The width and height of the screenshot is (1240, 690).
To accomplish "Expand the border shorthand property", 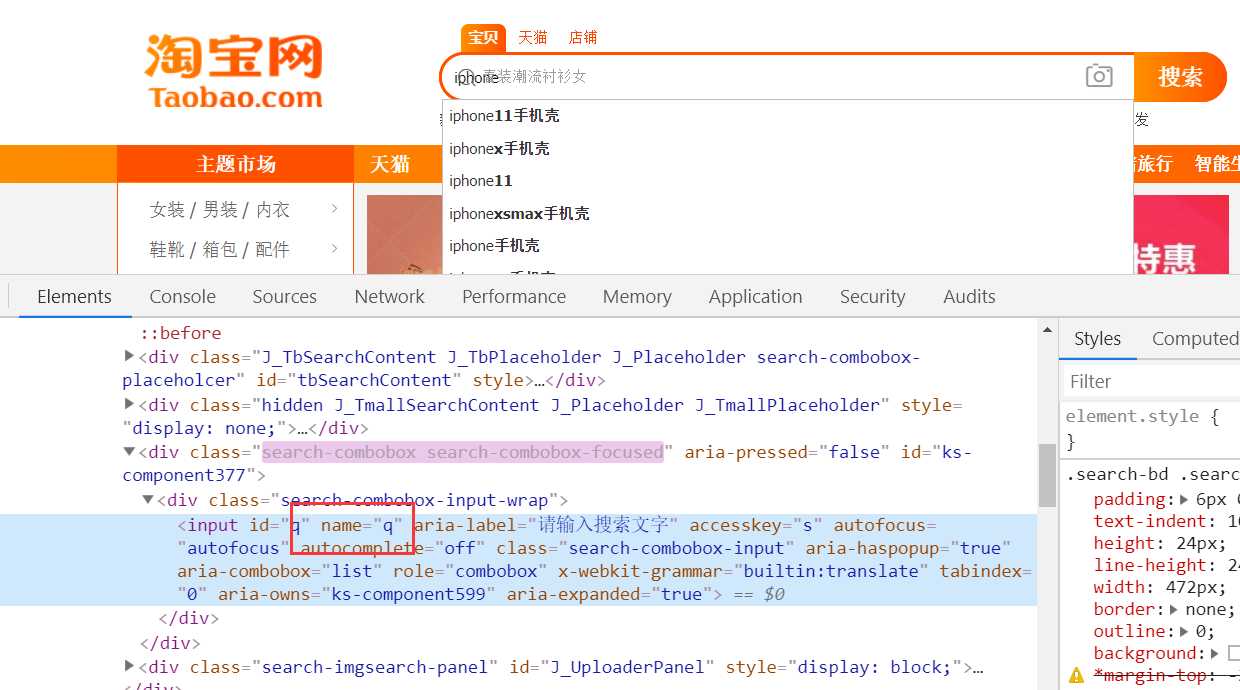I will click(1174, 609).
